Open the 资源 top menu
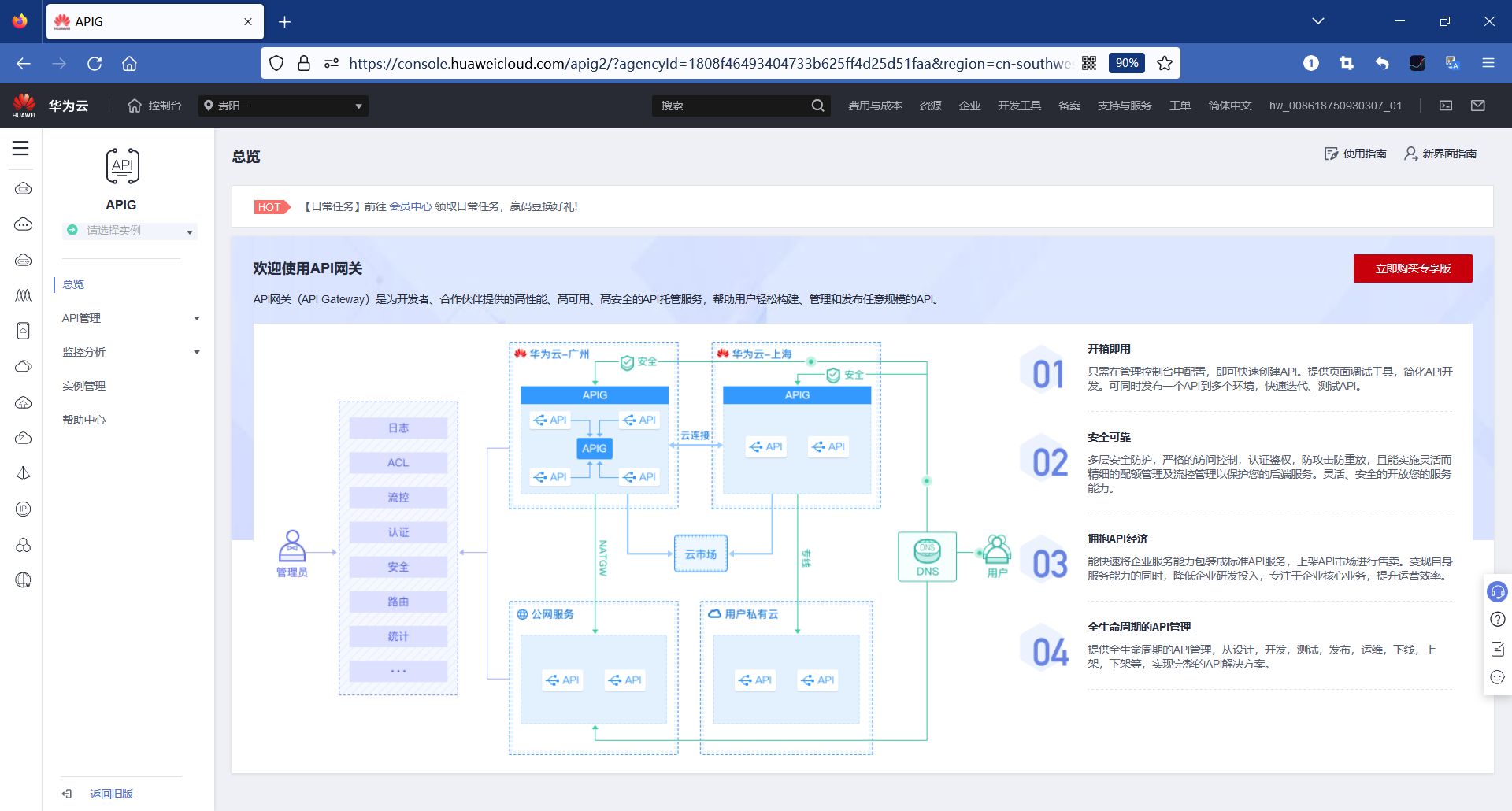 [x=931, y=106]
